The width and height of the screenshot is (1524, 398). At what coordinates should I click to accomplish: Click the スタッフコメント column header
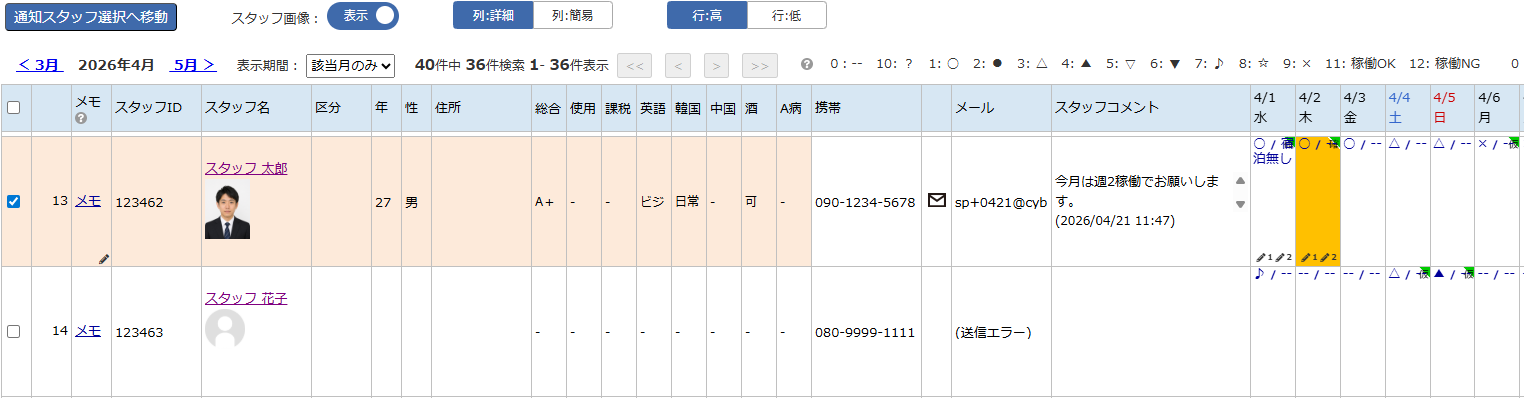tap(1151, 108)
